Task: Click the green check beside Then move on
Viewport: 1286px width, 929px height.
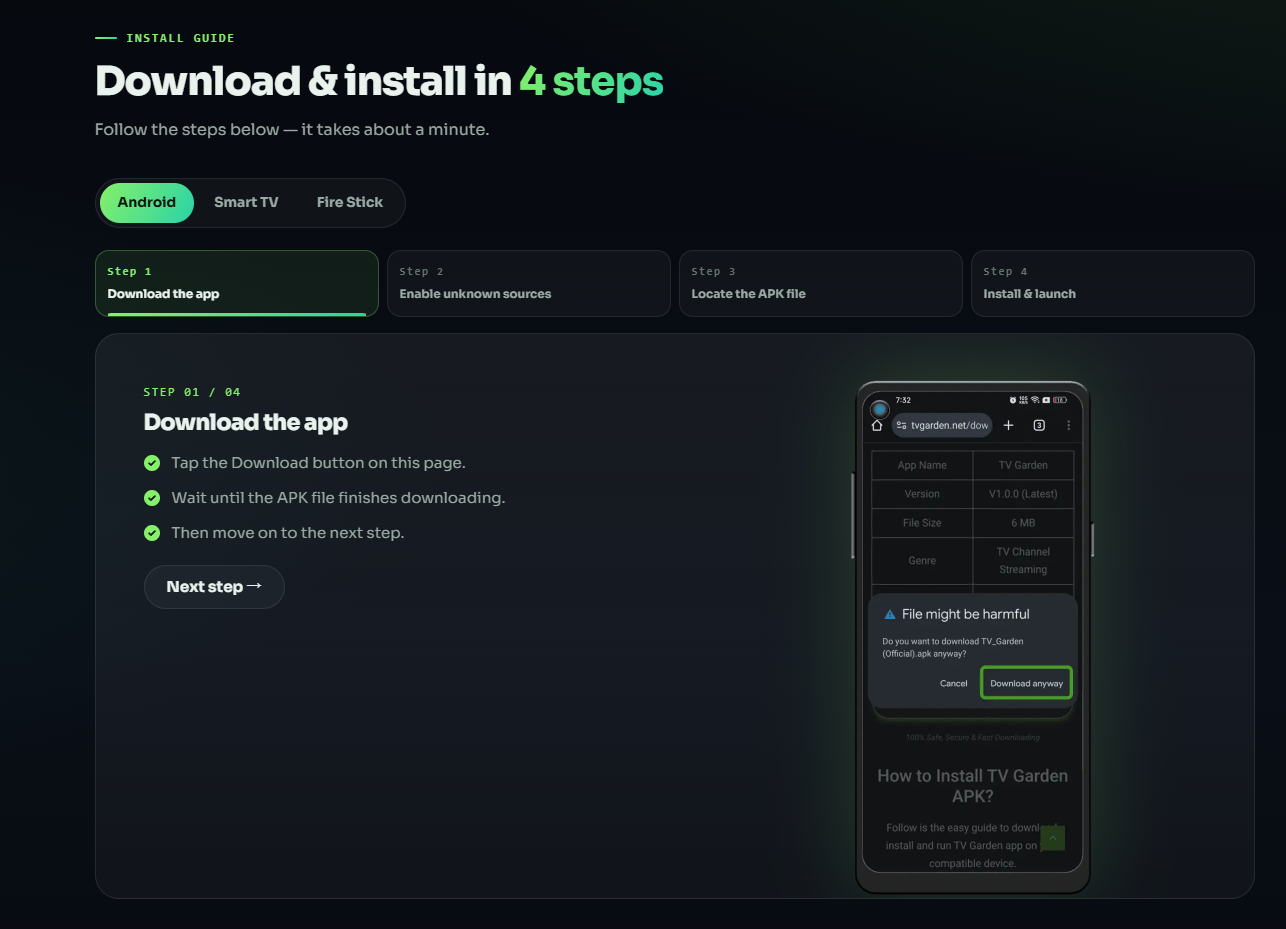Action: pyautogui.click(x=152, y=533)
